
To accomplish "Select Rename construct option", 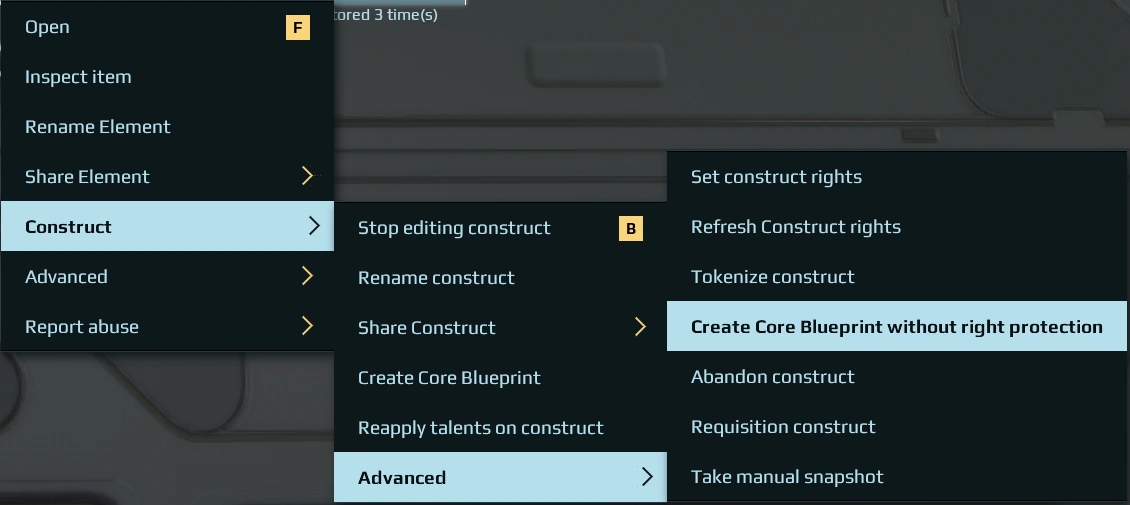I will pos(436,278).
